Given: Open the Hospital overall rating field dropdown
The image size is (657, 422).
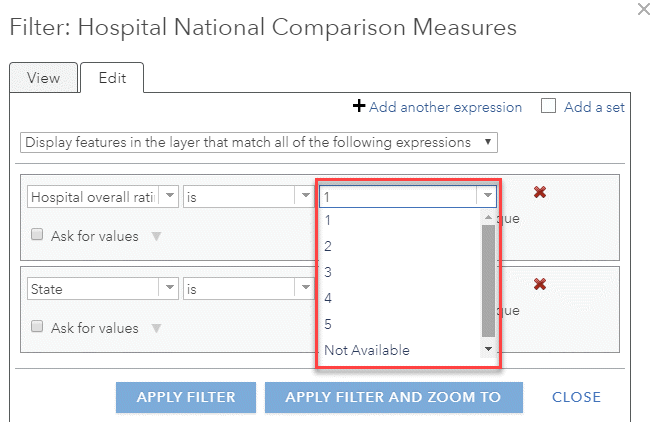Looking at the screenshot, I should 169,197.
